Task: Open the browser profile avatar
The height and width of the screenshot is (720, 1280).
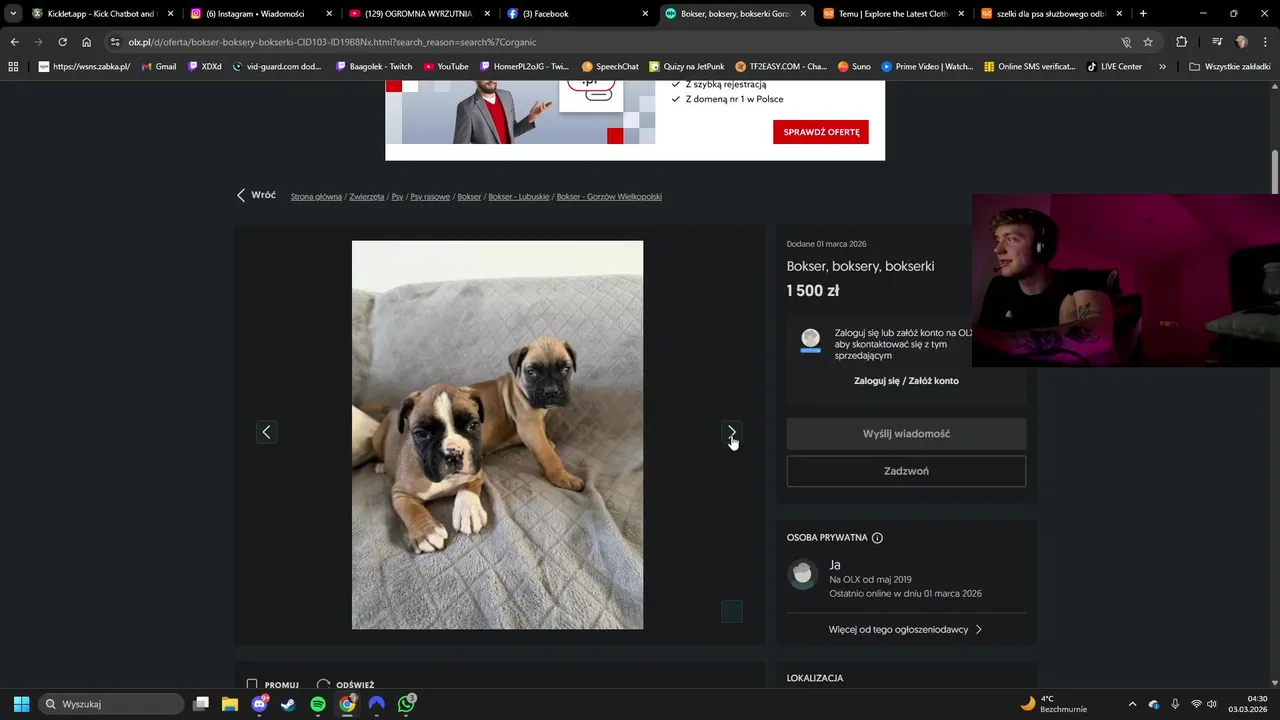Action: tap(1241, 42)
